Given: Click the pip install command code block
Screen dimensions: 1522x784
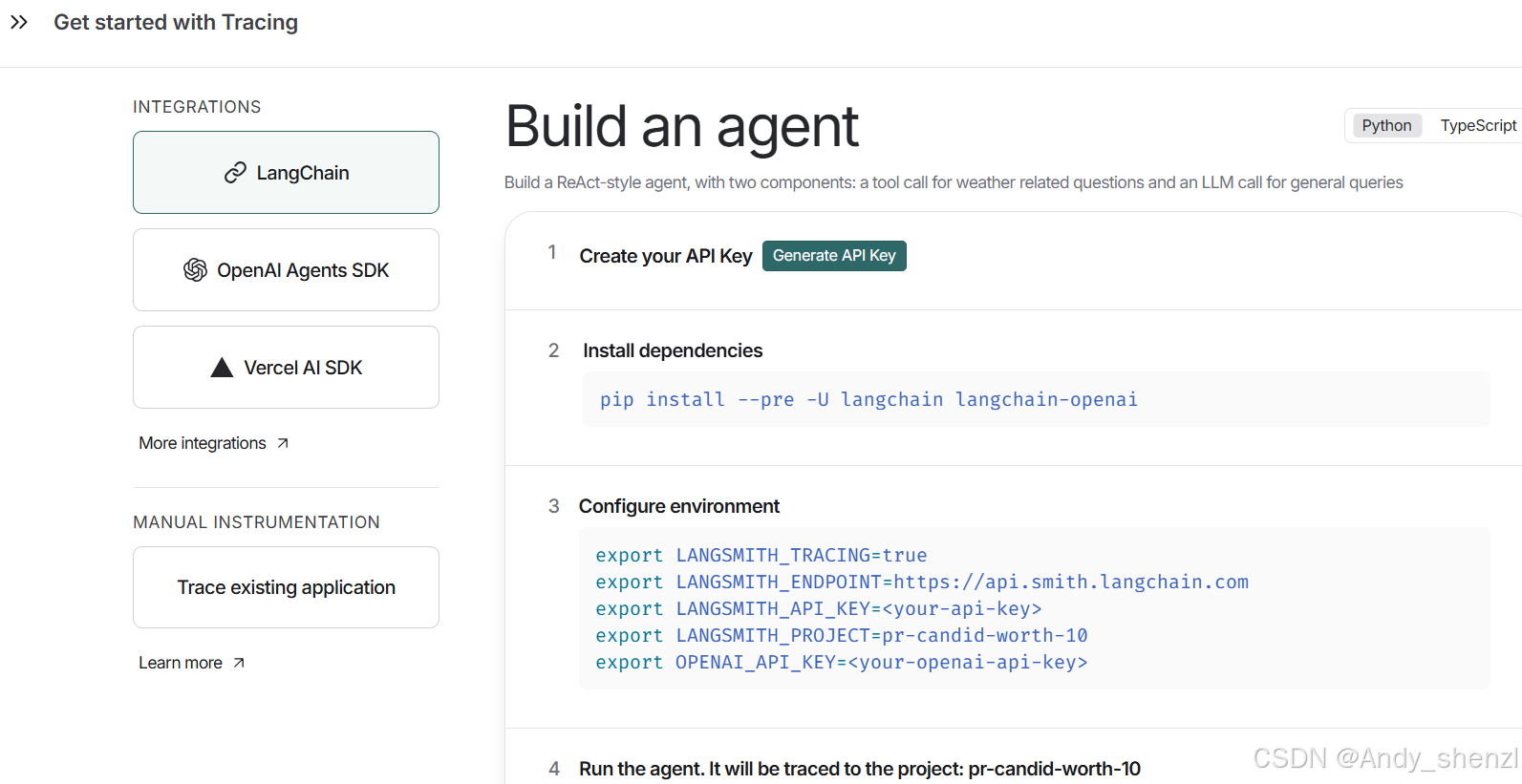Looking at the screenshot, I should click(x=1036, y=399).
